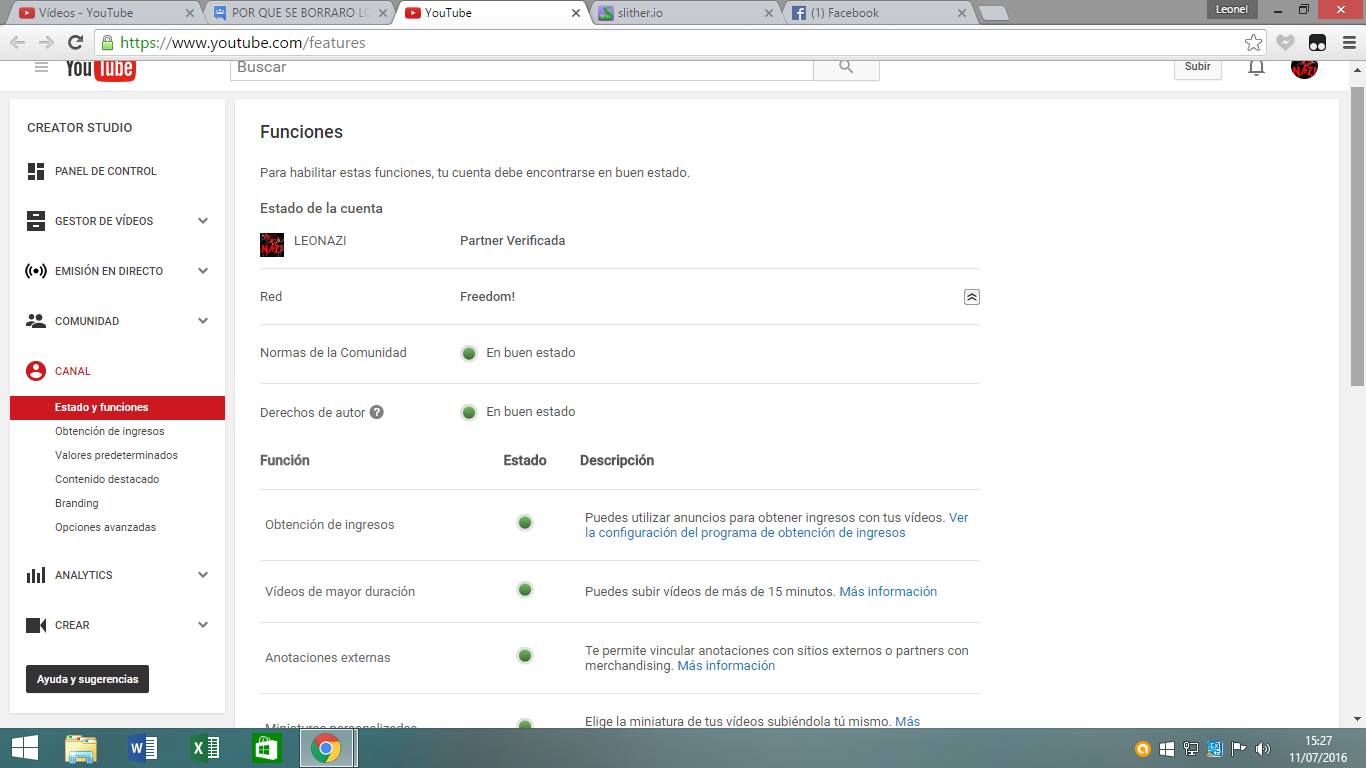Launch Word from the taskbar
This screenshot has height=768, width=1366.
pyautogui.click(x=143, y=748)
